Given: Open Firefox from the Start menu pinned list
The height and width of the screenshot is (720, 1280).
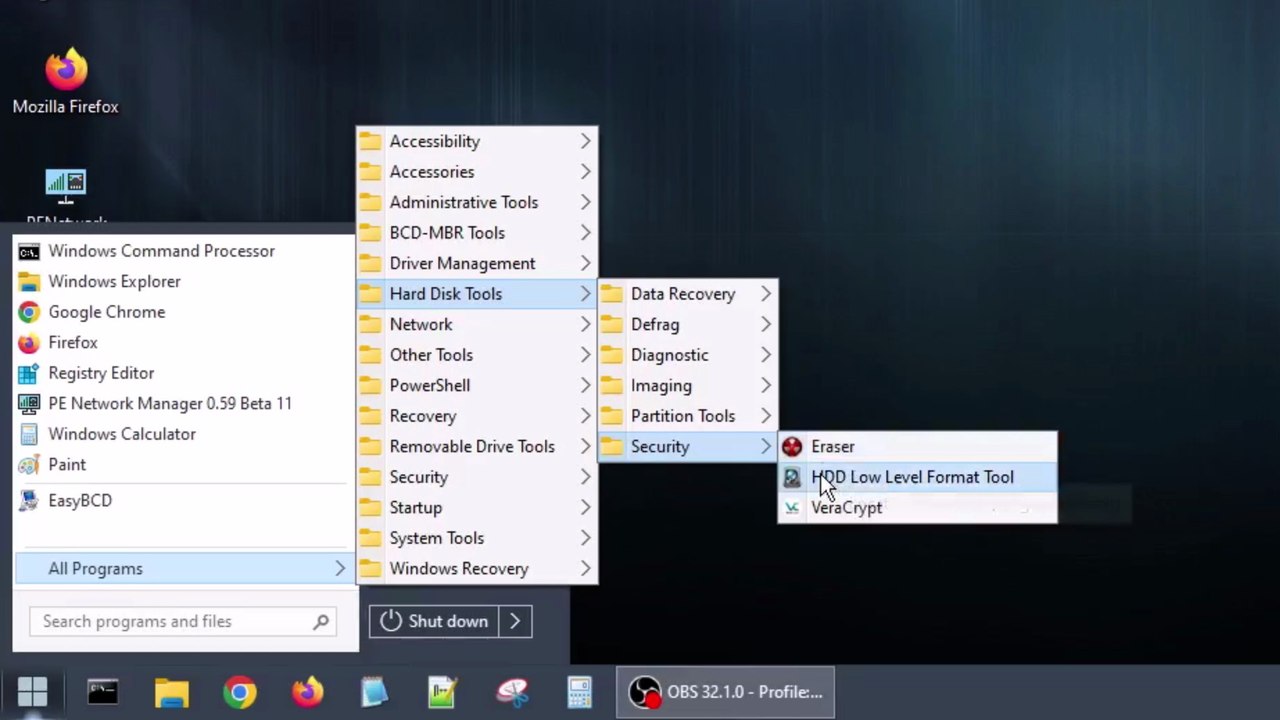Looking at the screenshot, I should point(184,343).
